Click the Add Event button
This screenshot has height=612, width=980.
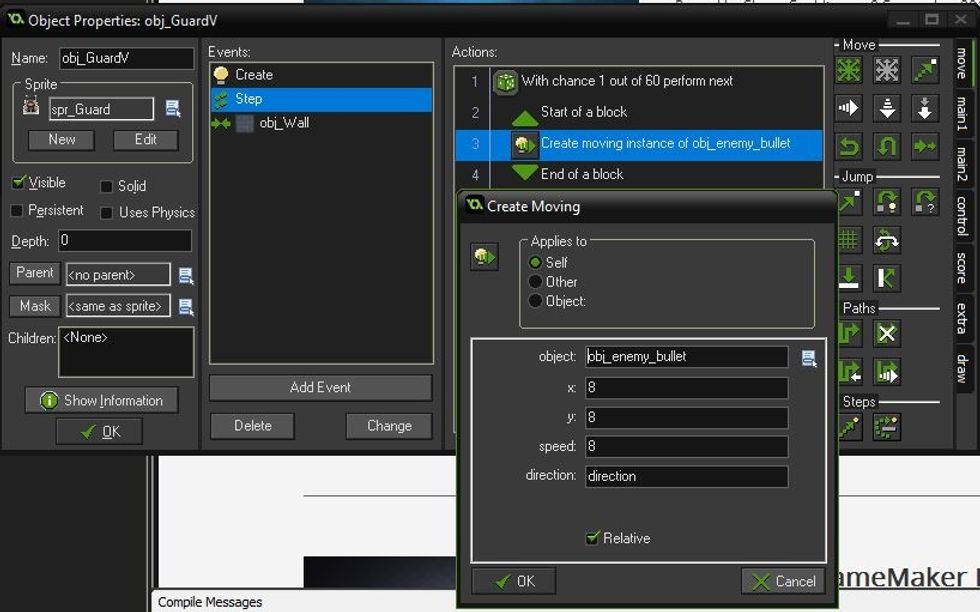click(x=320, y=388)
